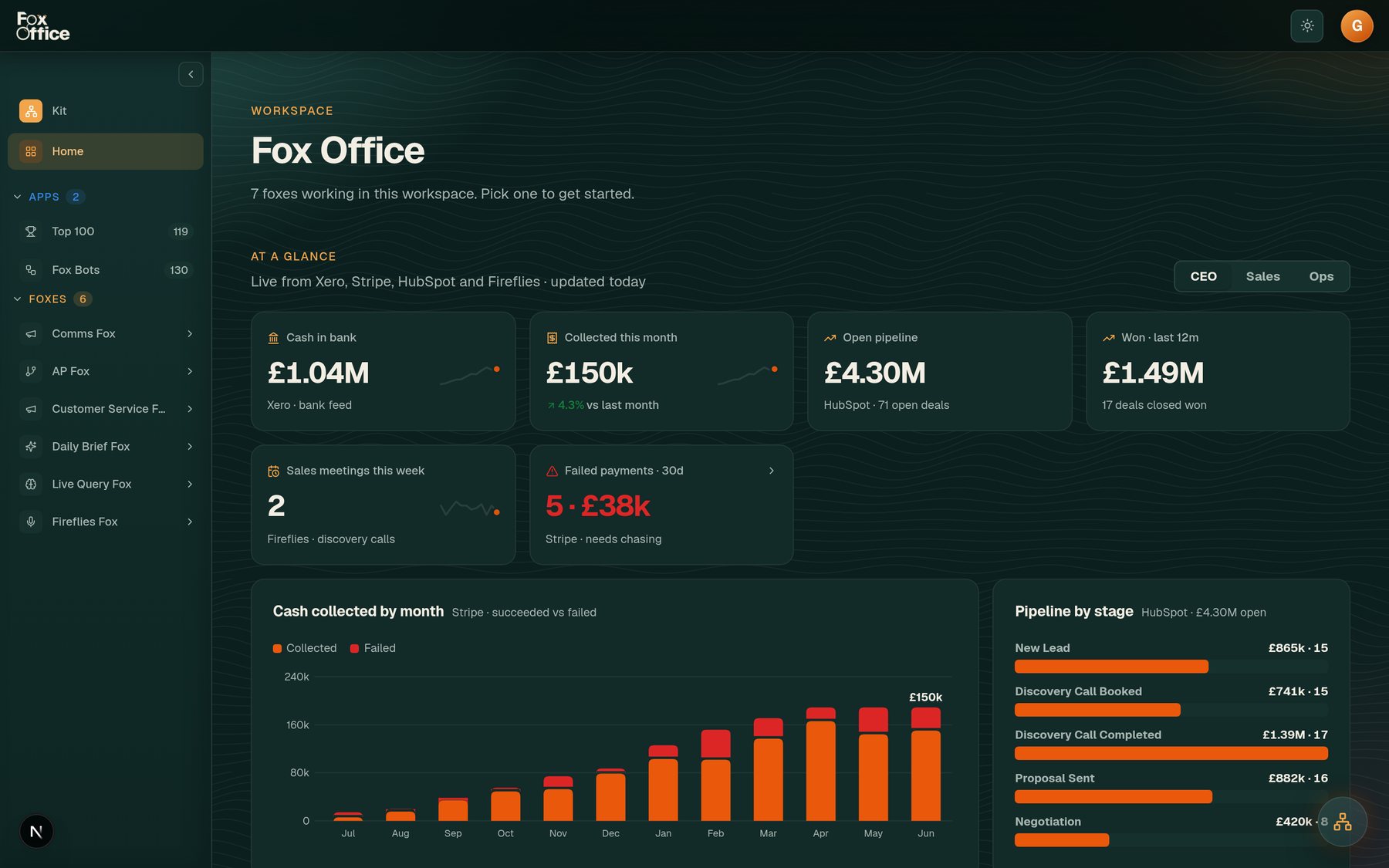The height and width of the screenshot is (868, 1389).
Task: Open the Open pipeline card
Action: pyautogui.click(x=939, y=371)
